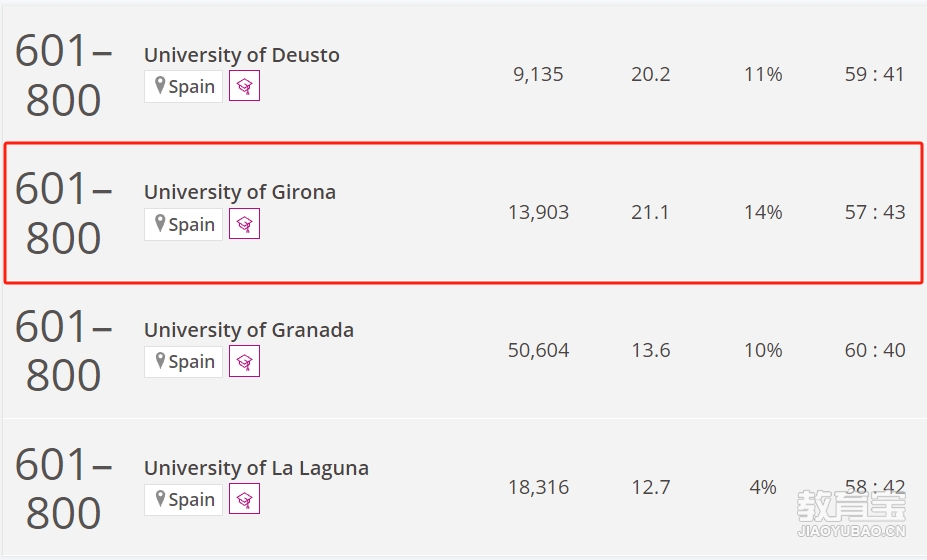Click graduation cap icon for University of La Laguna
Viewport: 927px width, 560px height.
244,500
